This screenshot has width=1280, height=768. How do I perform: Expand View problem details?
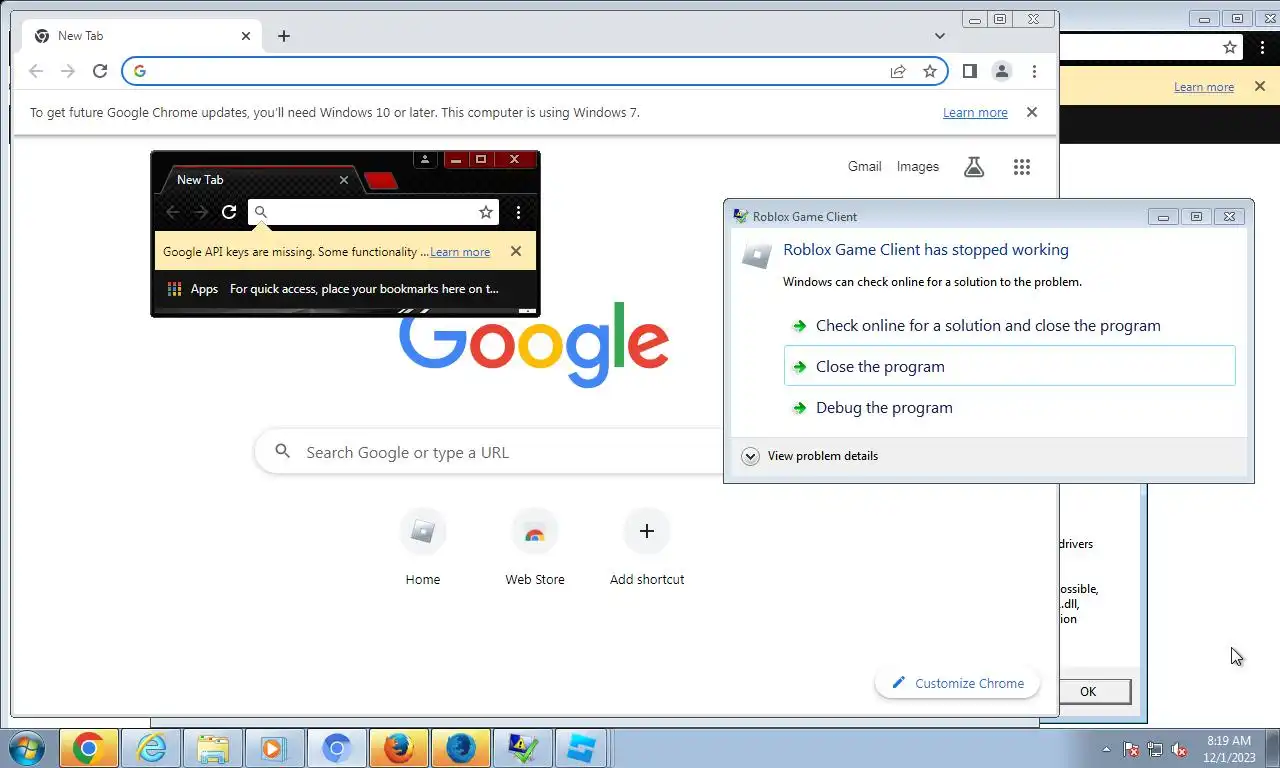[811, 456]
